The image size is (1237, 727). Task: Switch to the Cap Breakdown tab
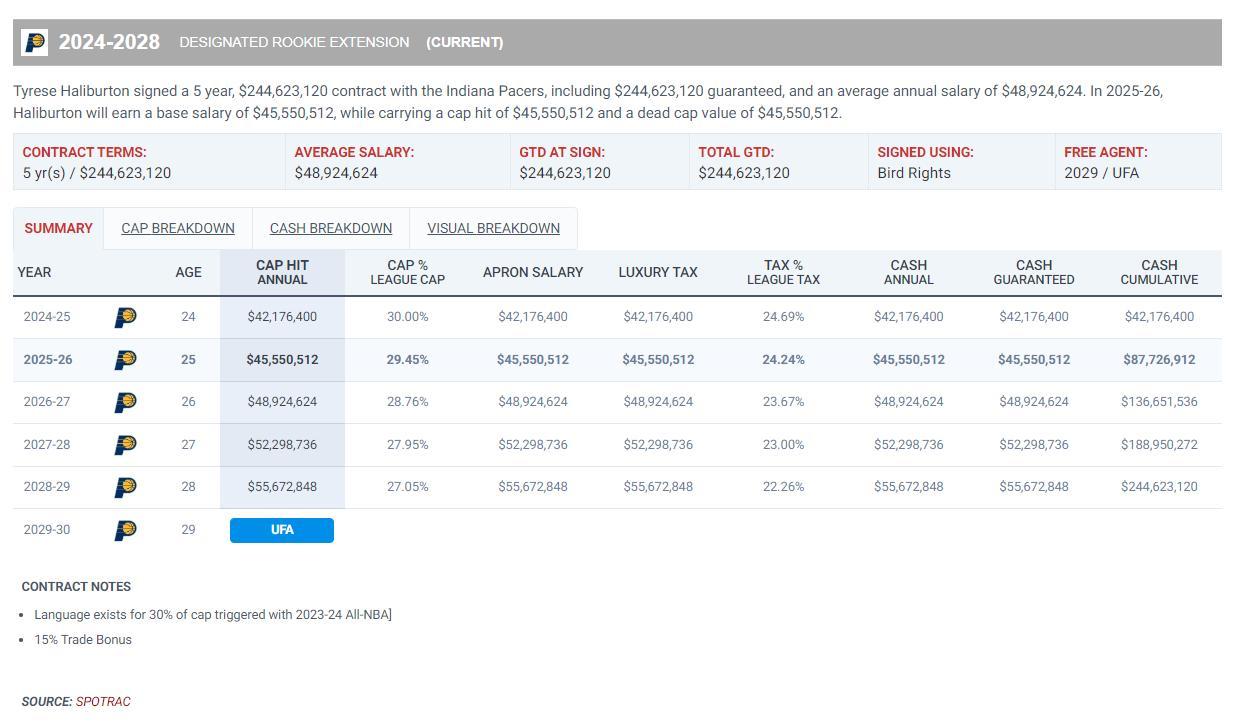(178, 228)
